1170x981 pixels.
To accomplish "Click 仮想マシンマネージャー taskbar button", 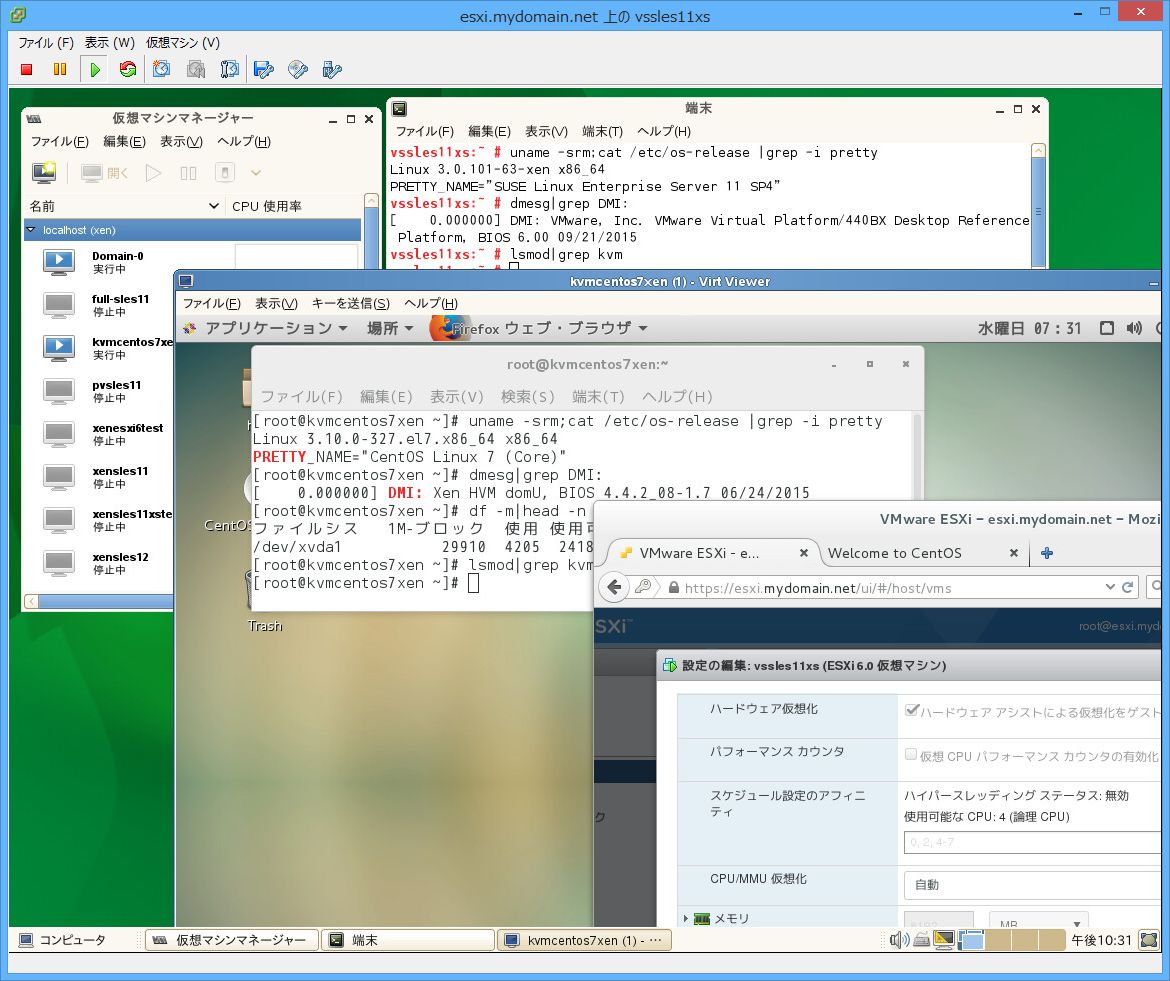I will tap(232, 940).
